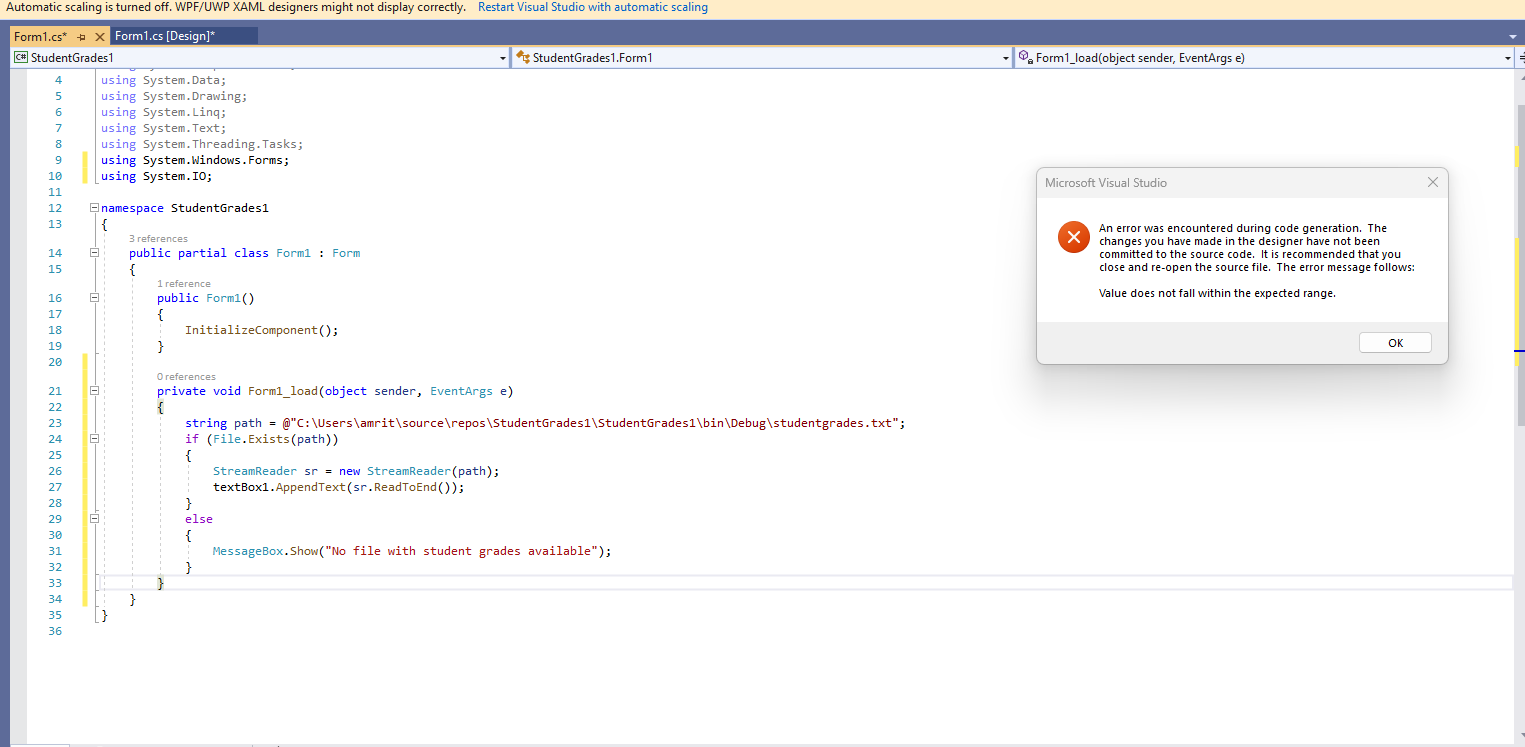Collapse the if File.Exists block
Screen dimensions: 1525x747
(94, 439)
